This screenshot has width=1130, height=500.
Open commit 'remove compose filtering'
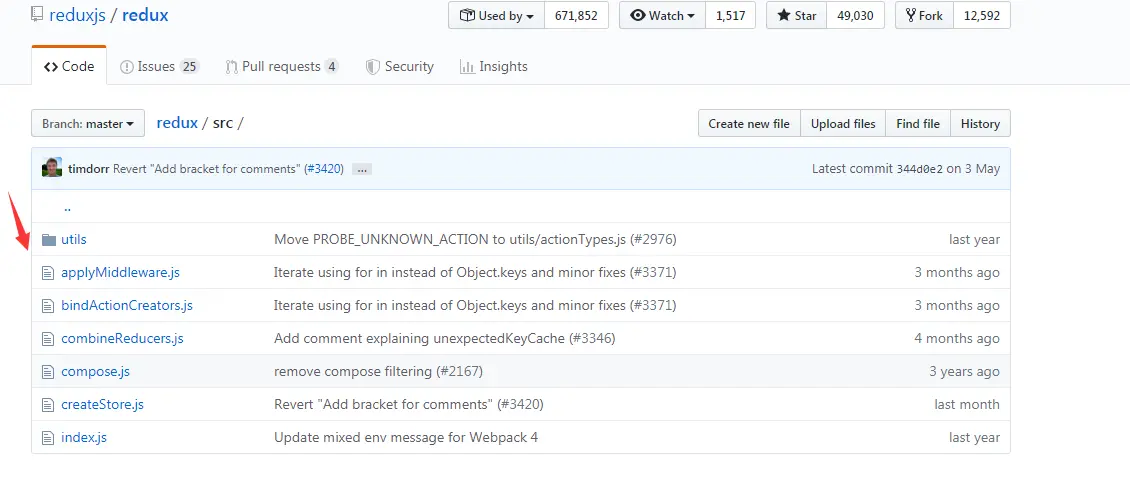[x=378, y=372]
